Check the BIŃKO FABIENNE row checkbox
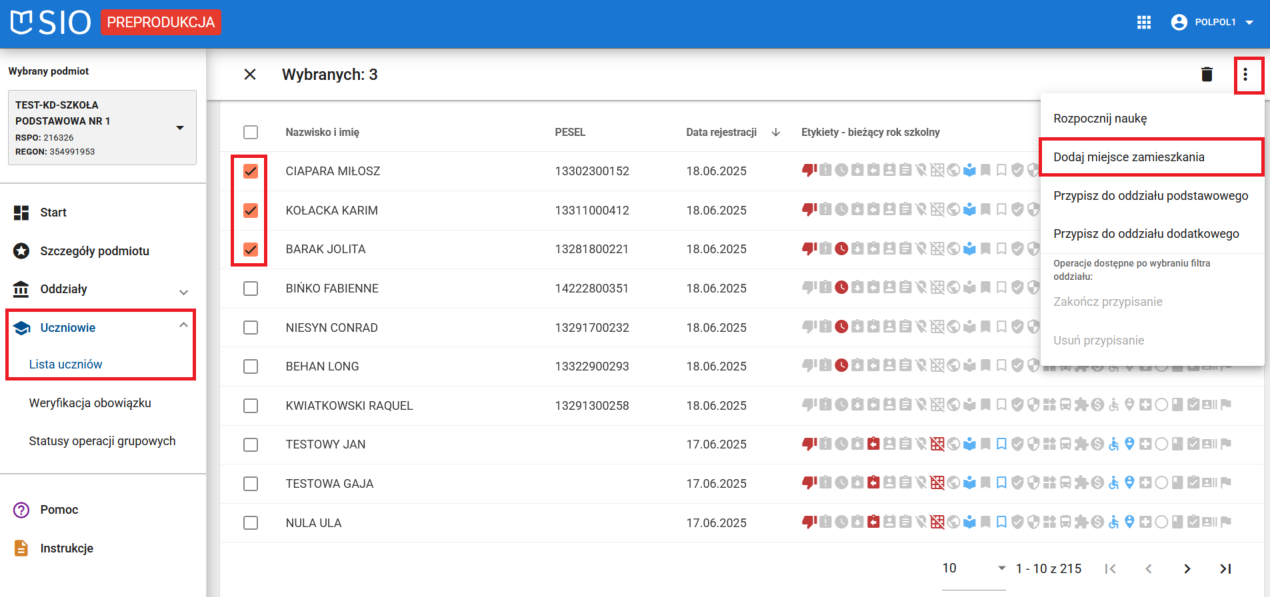The height and width of the screenshot is (597, 1270). pyautogui.click(x=251, y=288)
